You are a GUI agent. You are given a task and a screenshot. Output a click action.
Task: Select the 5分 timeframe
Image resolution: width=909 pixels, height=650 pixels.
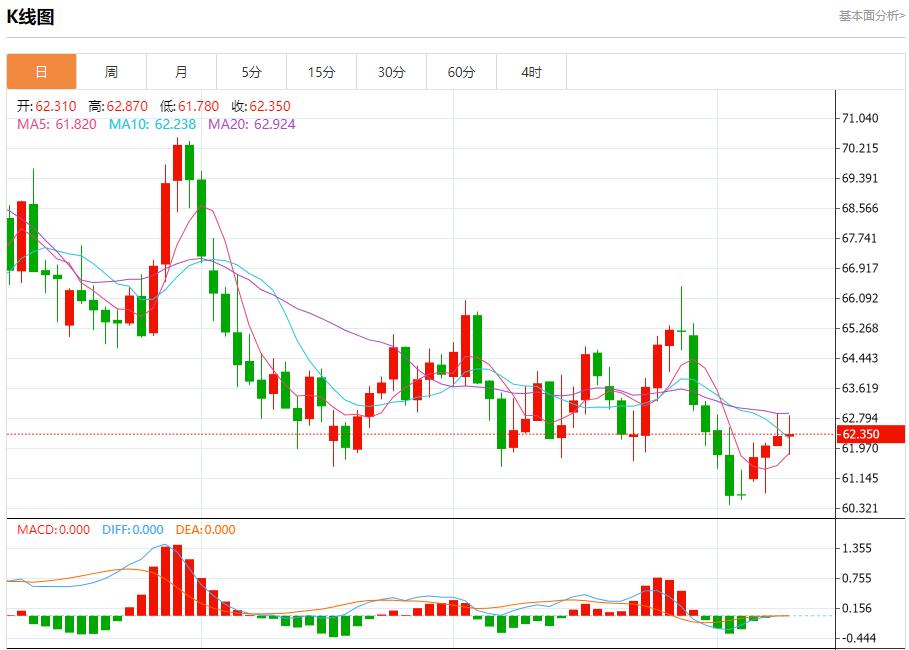[251, 71]
